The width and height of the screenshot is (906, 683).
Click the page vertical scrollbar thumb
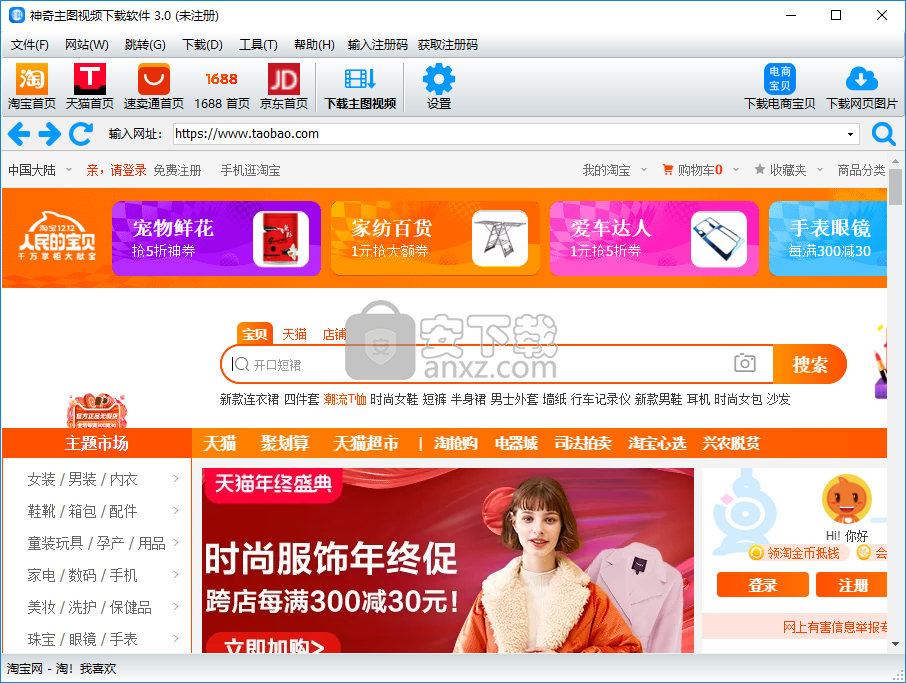[x=896, y=187]
